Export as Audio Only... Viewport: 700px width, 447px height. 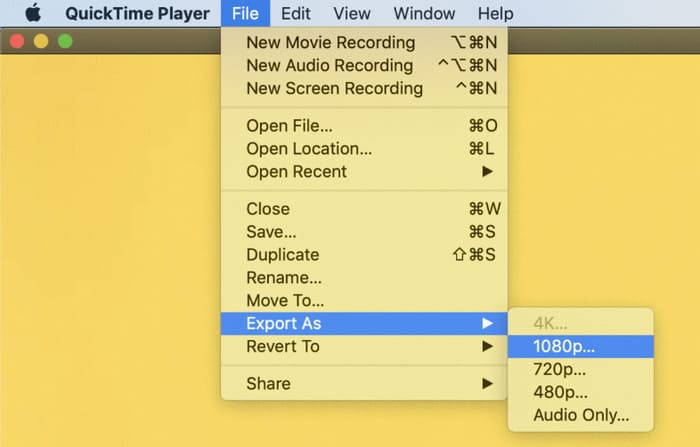click(x=581, y=415)
